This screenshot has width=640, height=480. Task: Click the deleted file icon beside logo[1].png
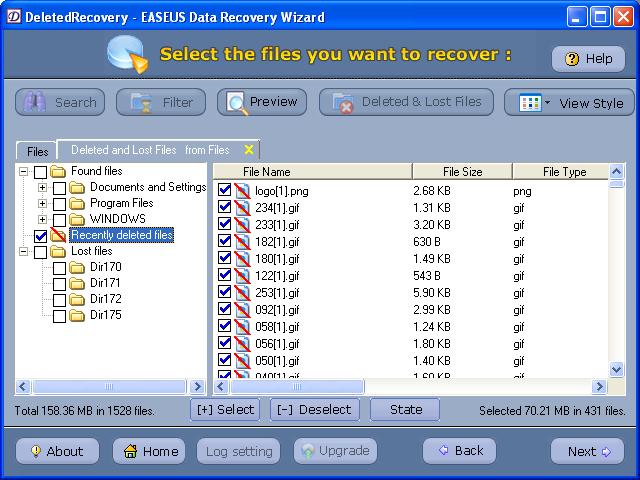click(x=242, y=191)
